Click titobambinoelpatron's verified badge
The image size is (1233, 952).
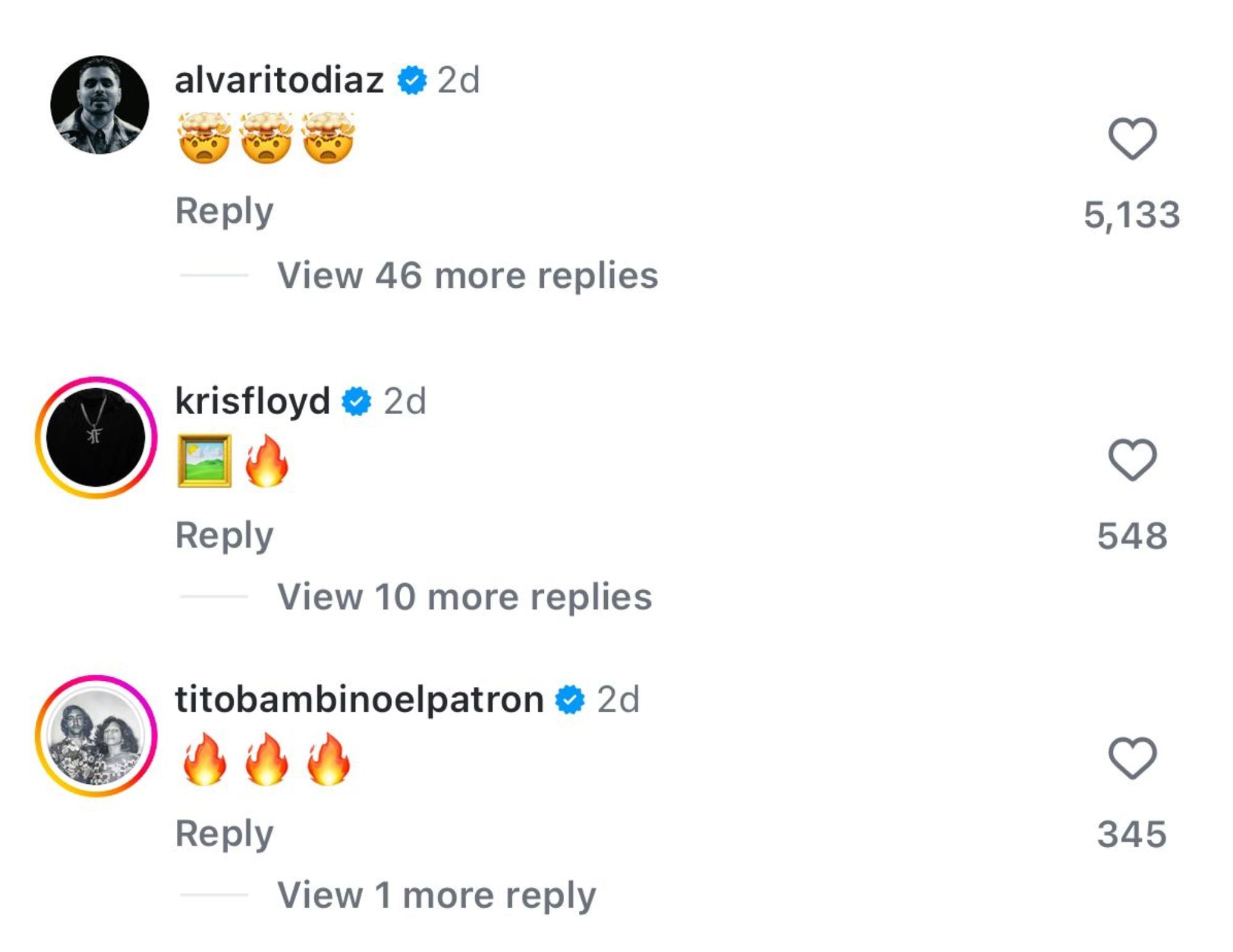(x=570, y=700)
